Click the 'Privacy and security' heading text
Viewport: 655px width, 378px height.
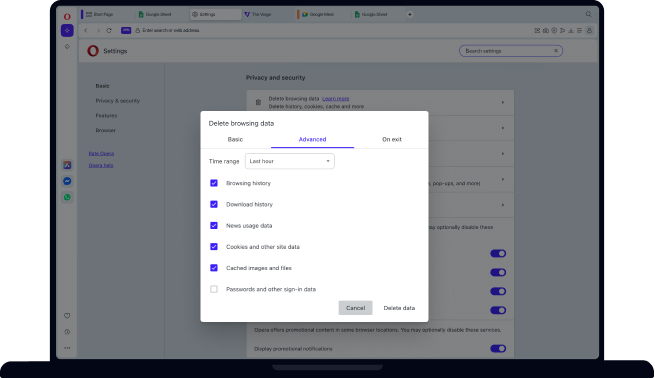coord(275,77)
